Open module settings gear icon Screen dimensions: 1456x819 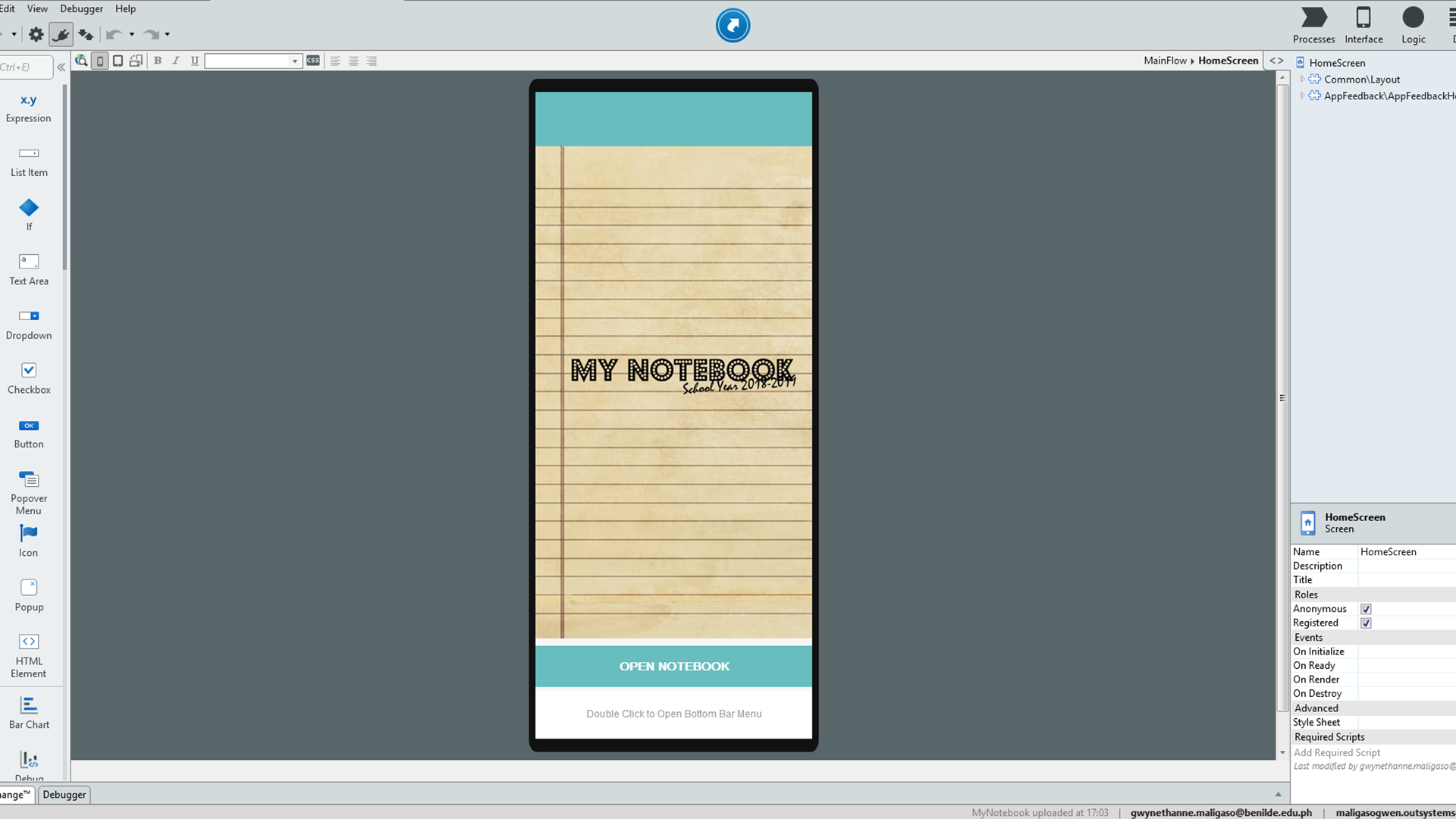tap(36, 34)
